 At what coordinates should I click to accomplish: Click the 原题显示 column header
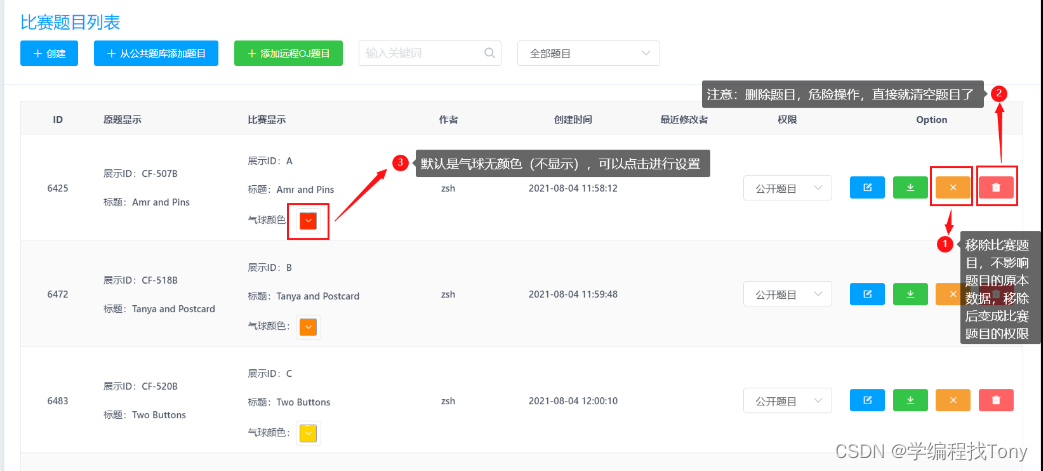(122, 120)
